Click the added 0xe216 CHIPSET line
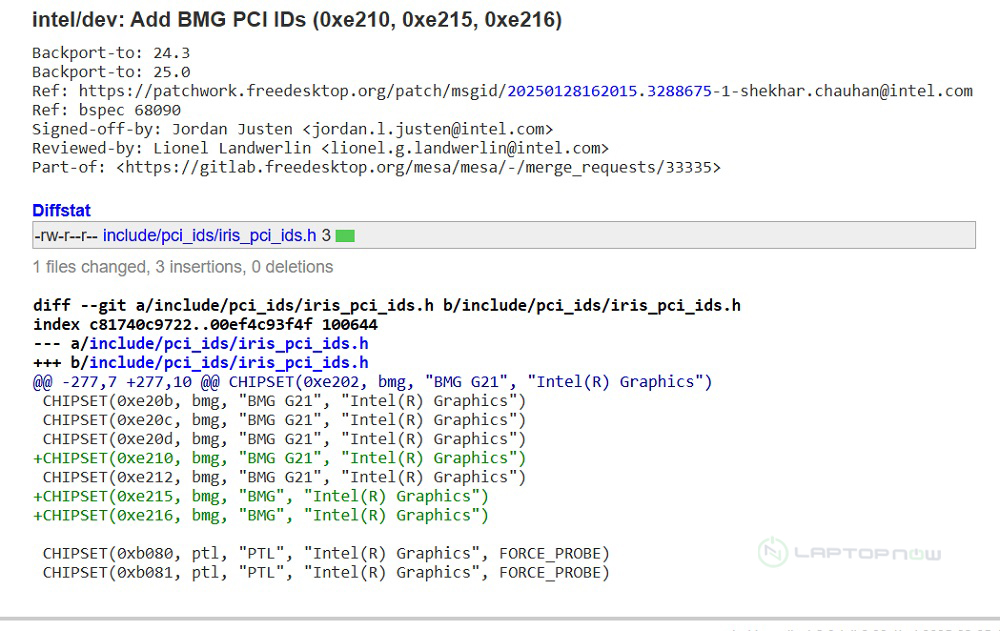This screenshot has width=1000, height=631. point(260,515)
